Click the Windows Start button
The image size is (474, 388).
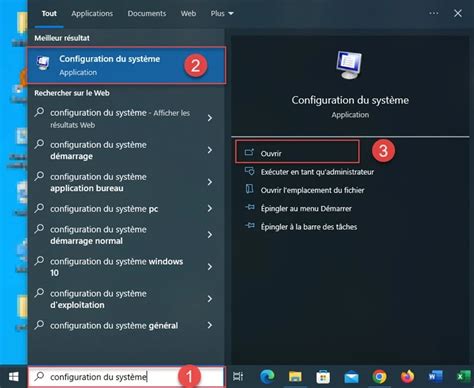(13, 377)
